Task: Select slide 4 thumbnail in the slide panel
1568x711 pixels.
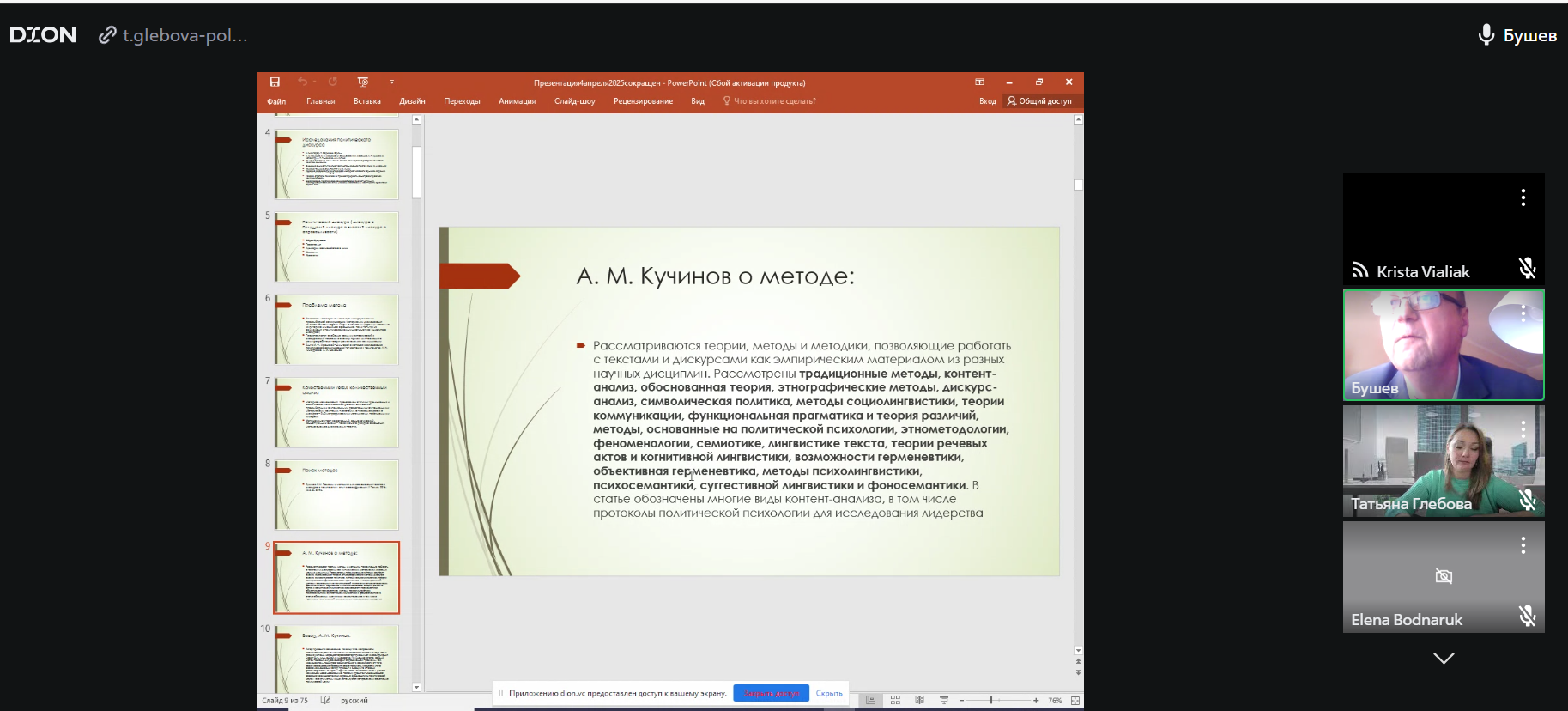Action: pyautogui.click(x=336, y=164)
